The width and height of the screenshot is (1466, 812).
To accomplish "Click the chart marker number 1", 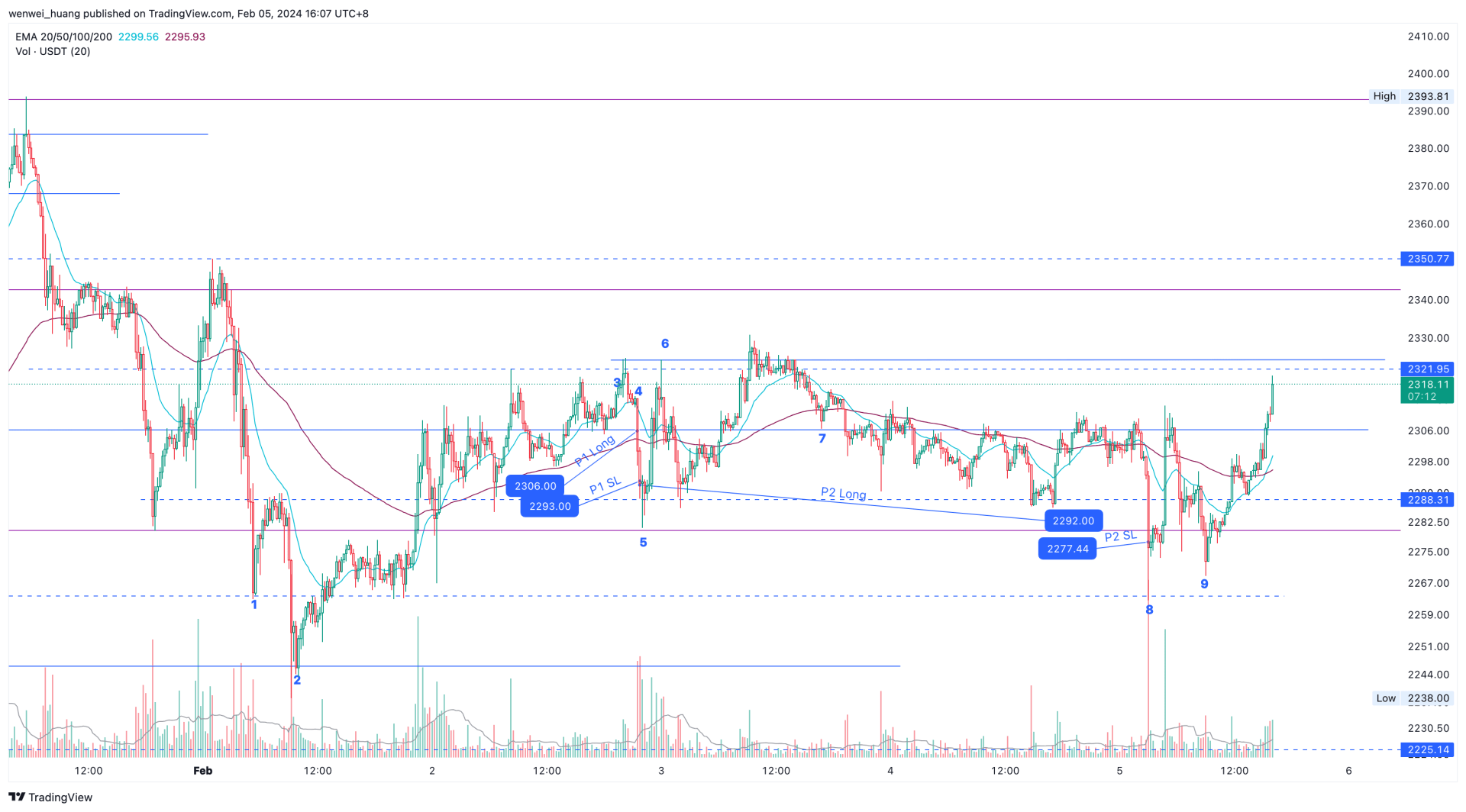I will pos(254,604).
